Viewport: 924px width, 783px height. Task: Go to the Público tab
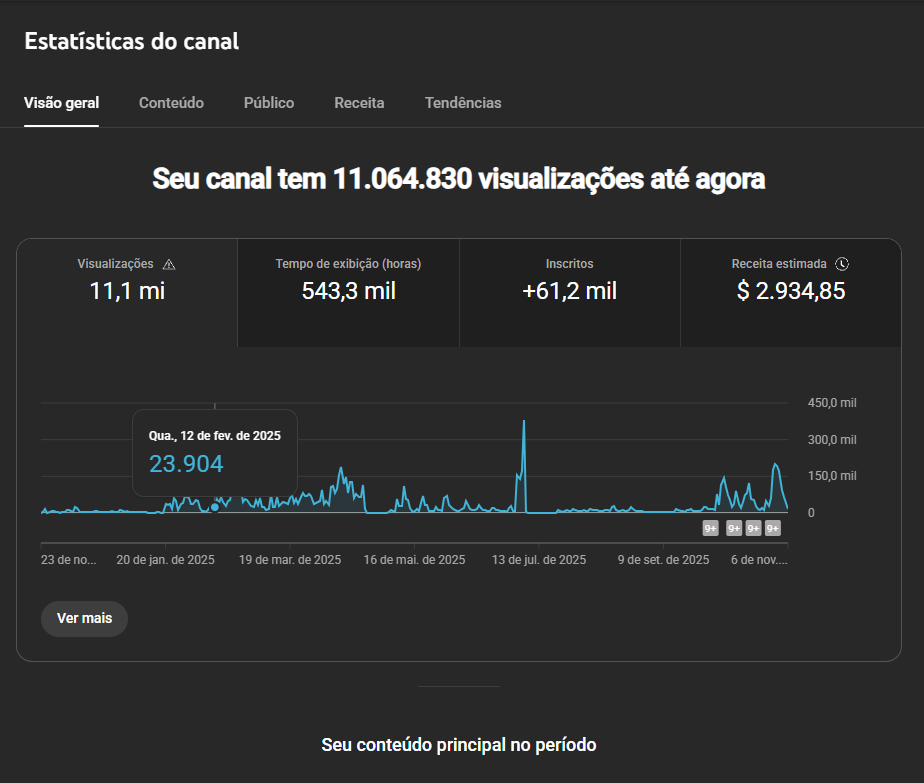point(269,103)
